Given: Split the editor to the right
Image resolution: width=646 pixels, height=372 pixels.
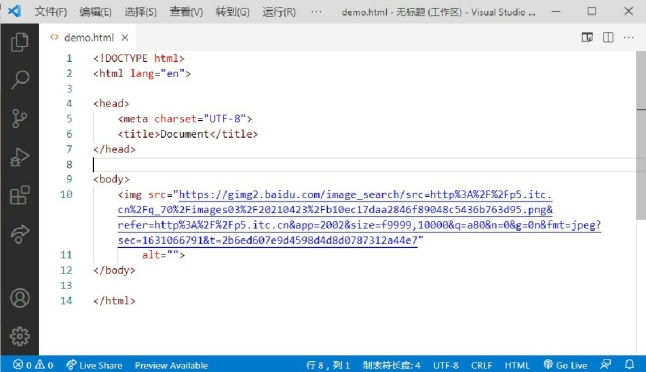Looking at the screenshot, I should pyautogui.click(x=608, y=37).
